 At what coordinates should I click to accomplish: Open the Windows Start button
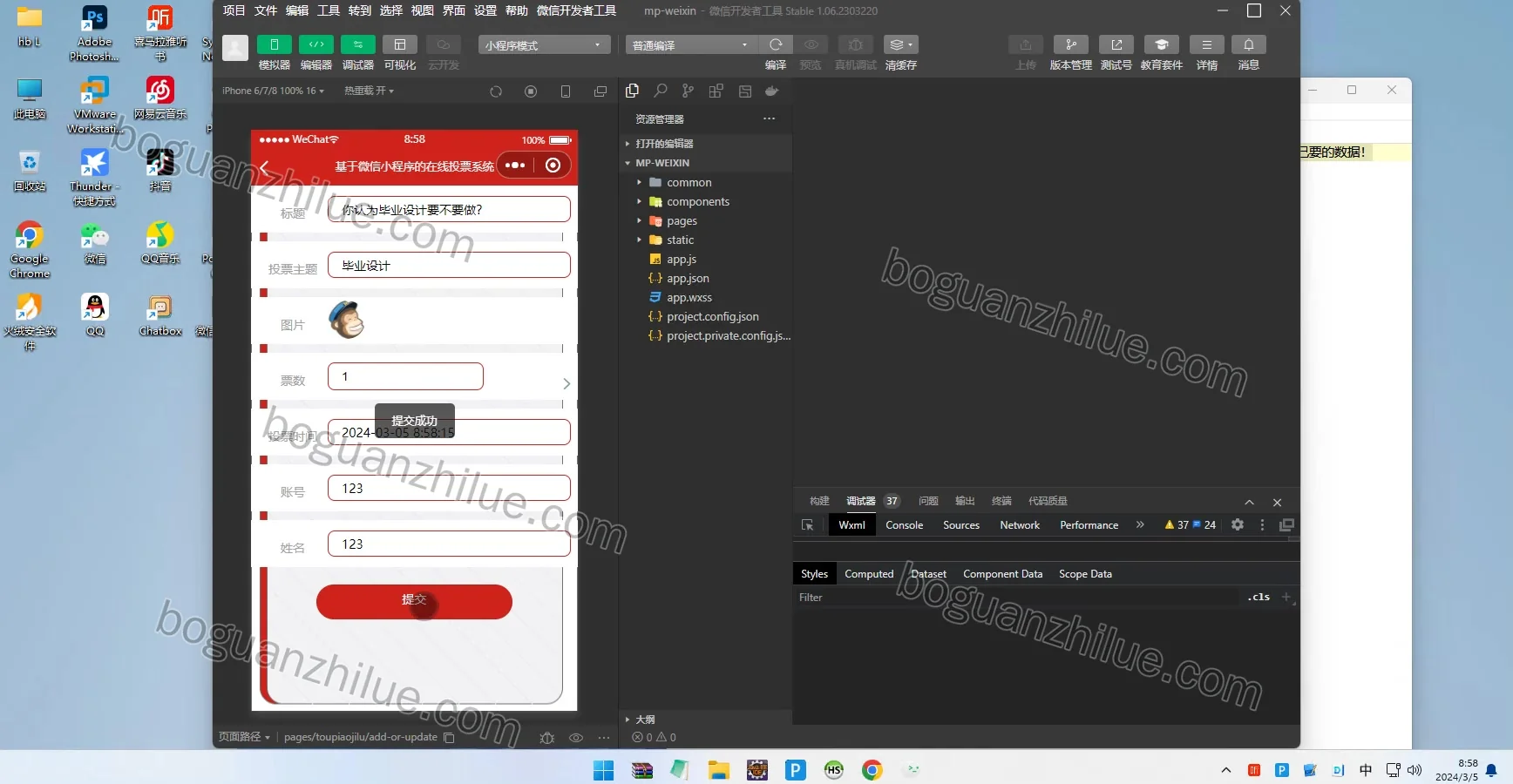click(x=603, y=770)
